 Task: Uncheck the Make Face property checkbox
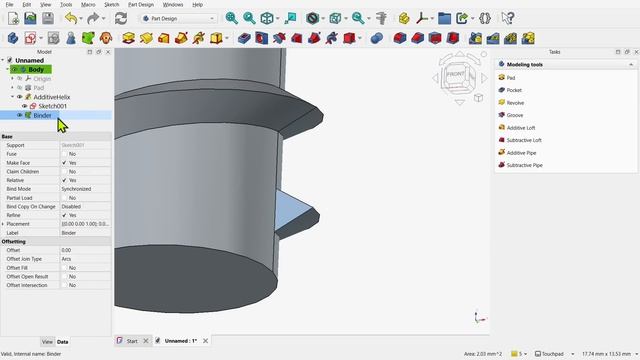[64, 163]
